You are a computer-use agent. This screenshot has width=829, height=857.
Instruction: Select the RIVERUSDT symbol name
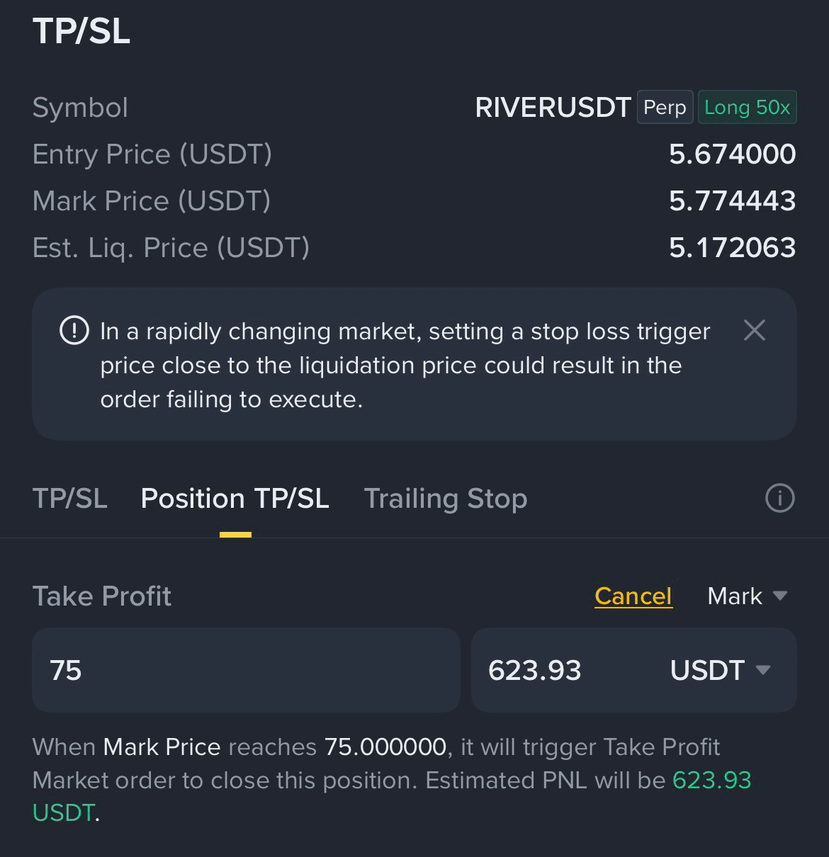[552, 107]
